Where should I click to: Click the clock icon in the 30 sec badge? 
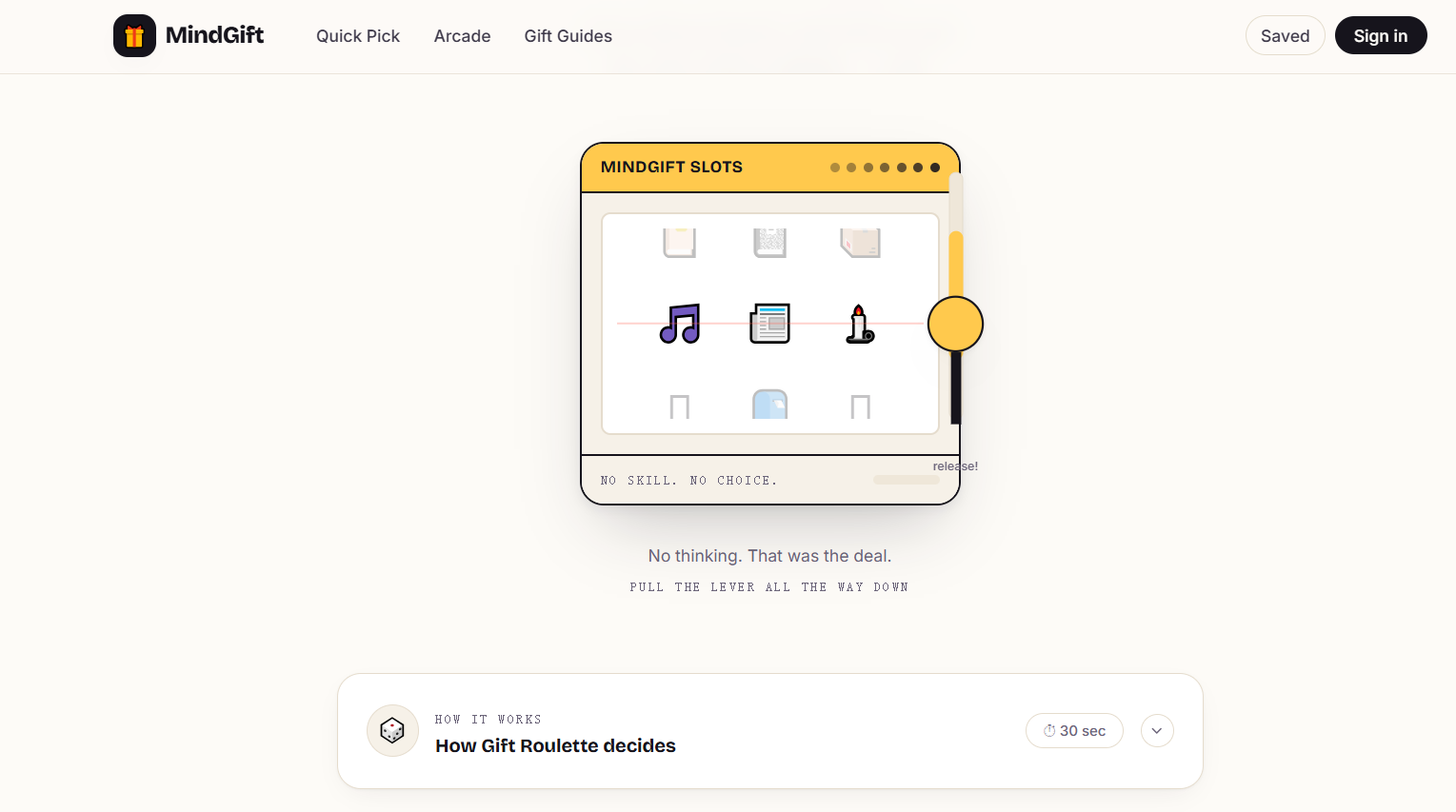pyautogui.click(x=1049, y=731)
